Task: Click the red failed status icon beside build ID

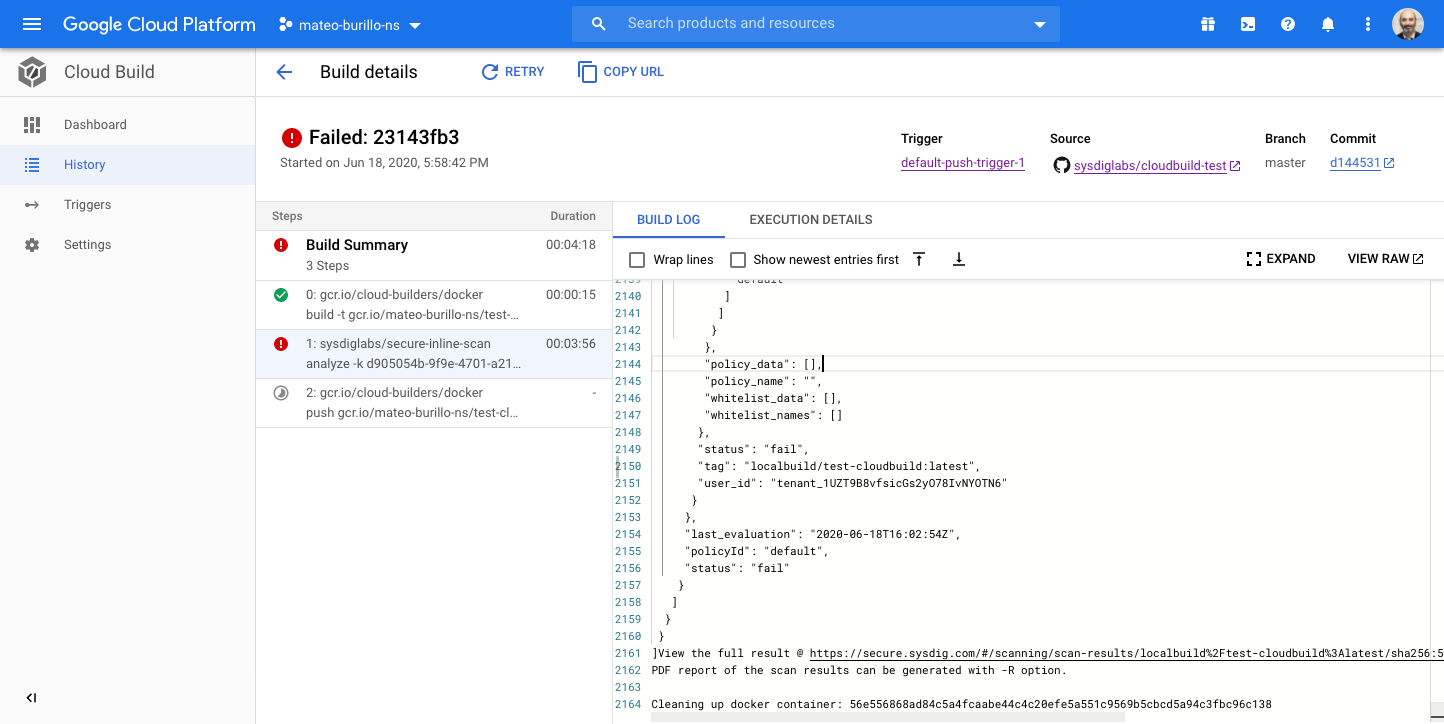Action: 291,138
